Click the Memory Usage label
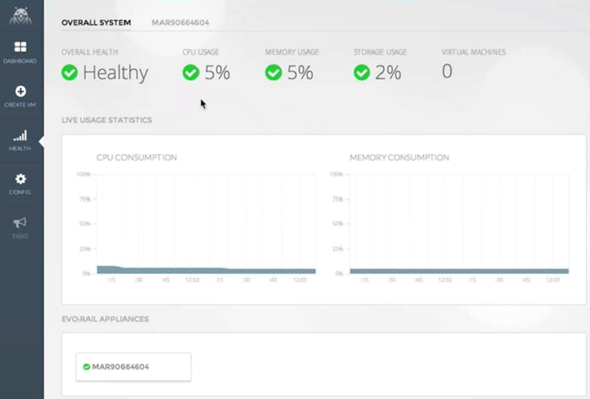Viewport: 590px width, 399px height. 292,52
